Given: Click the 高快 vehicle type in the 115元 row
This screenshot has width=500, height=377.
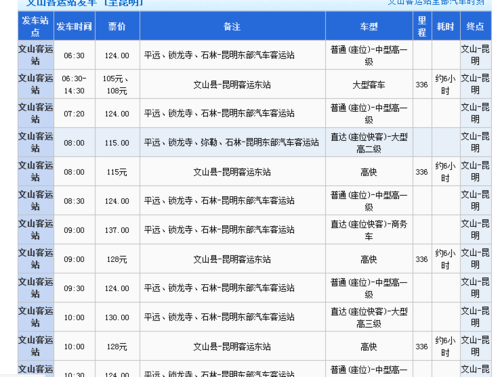Looking at the screenshot, I should (369, 172).
